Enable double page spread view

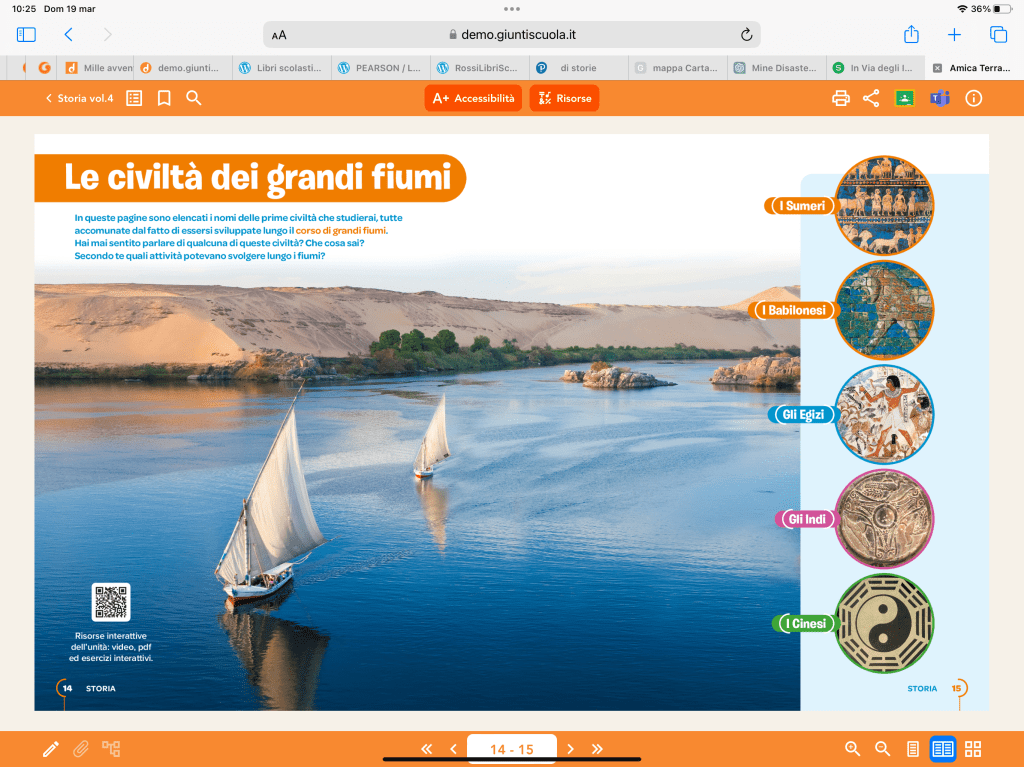tap(942, 749)
